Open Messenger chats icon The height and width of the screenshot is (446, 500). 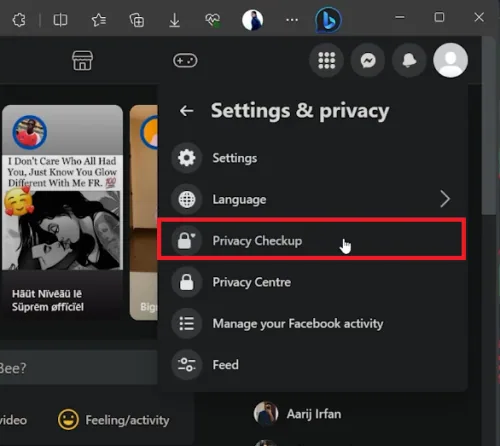[368, 60]
